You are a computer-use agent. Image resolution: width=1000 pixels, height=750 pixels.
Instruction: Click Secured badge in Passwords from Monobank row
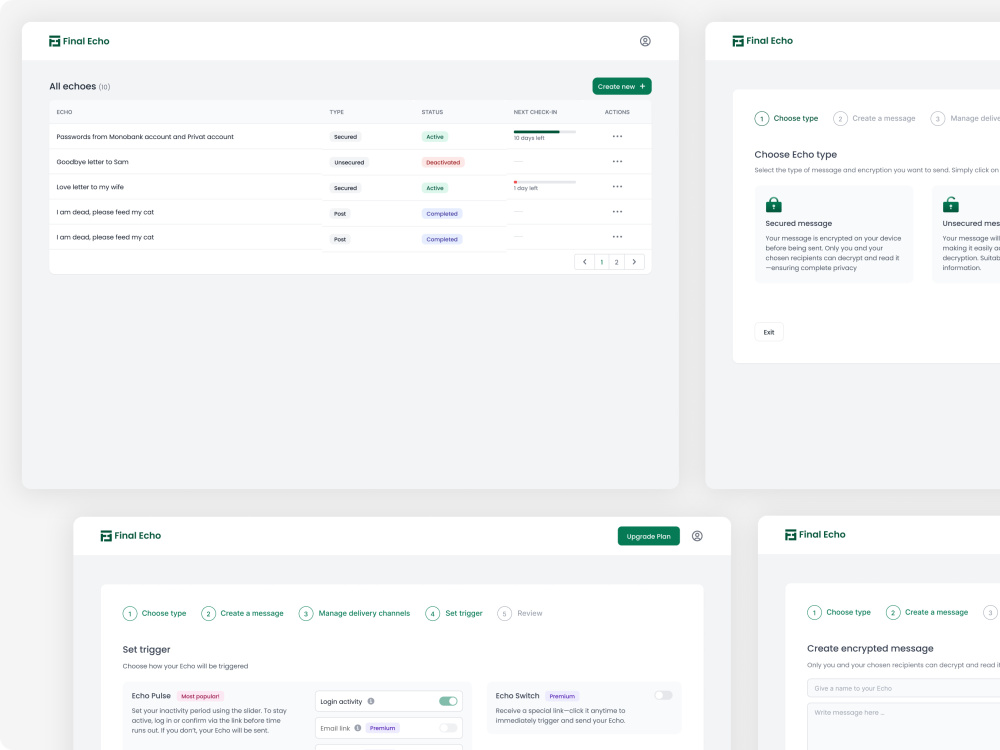345,137
